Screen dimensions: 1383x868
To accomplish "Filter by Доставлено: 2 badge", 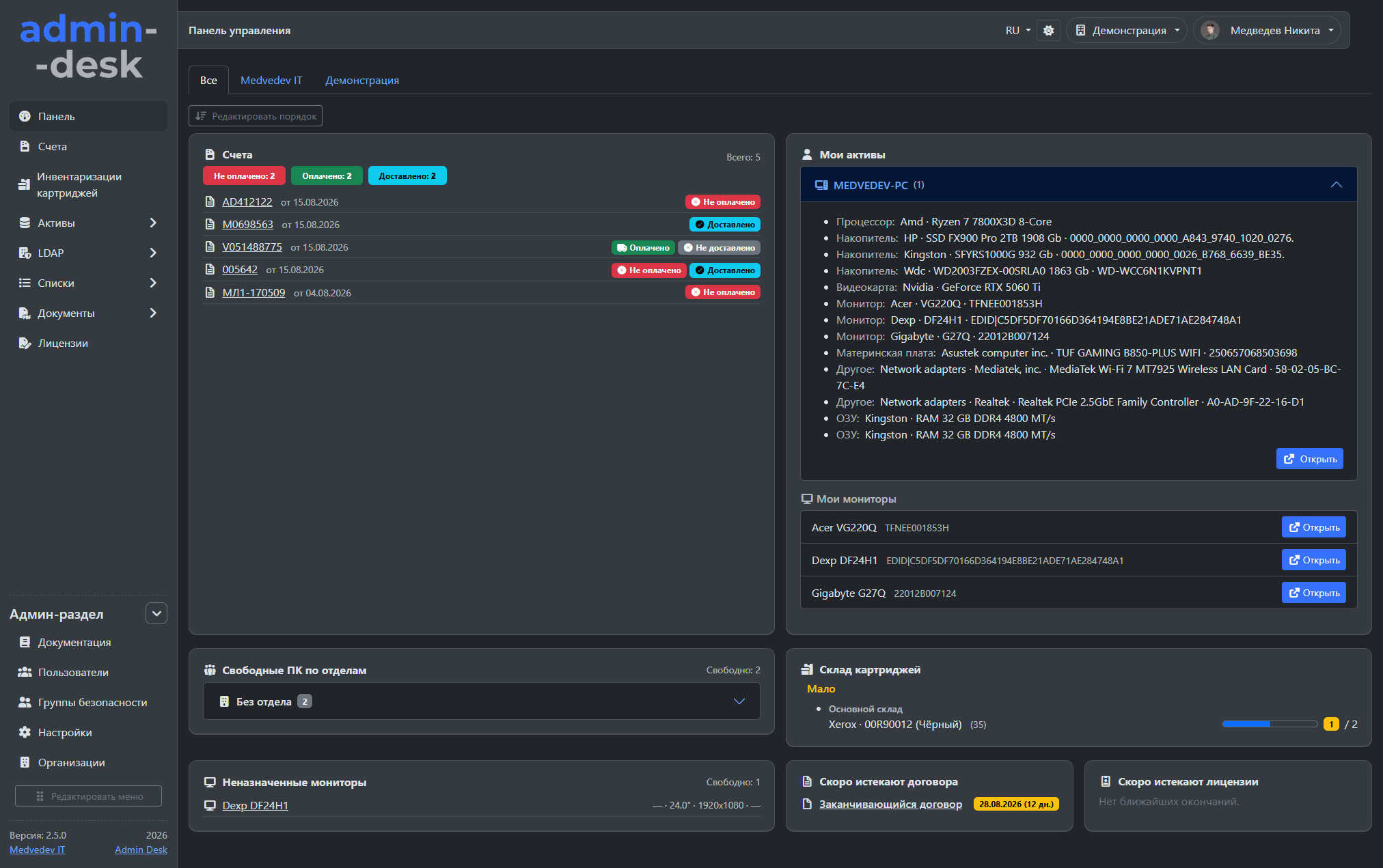I will click(407, 176).
